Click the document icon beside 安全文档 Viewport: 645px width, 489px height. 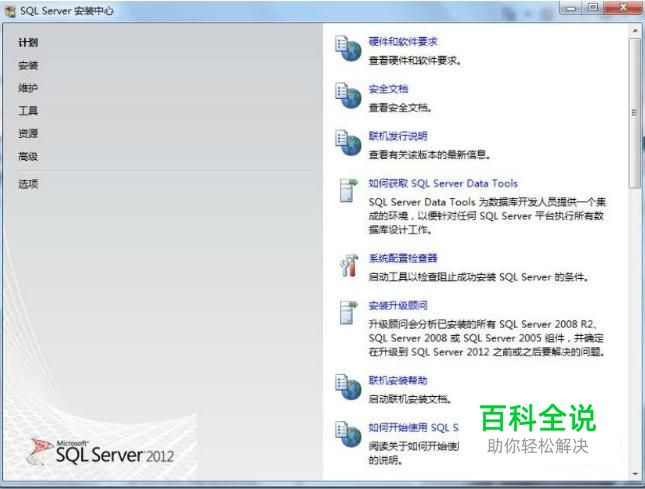tap(348, 96)
